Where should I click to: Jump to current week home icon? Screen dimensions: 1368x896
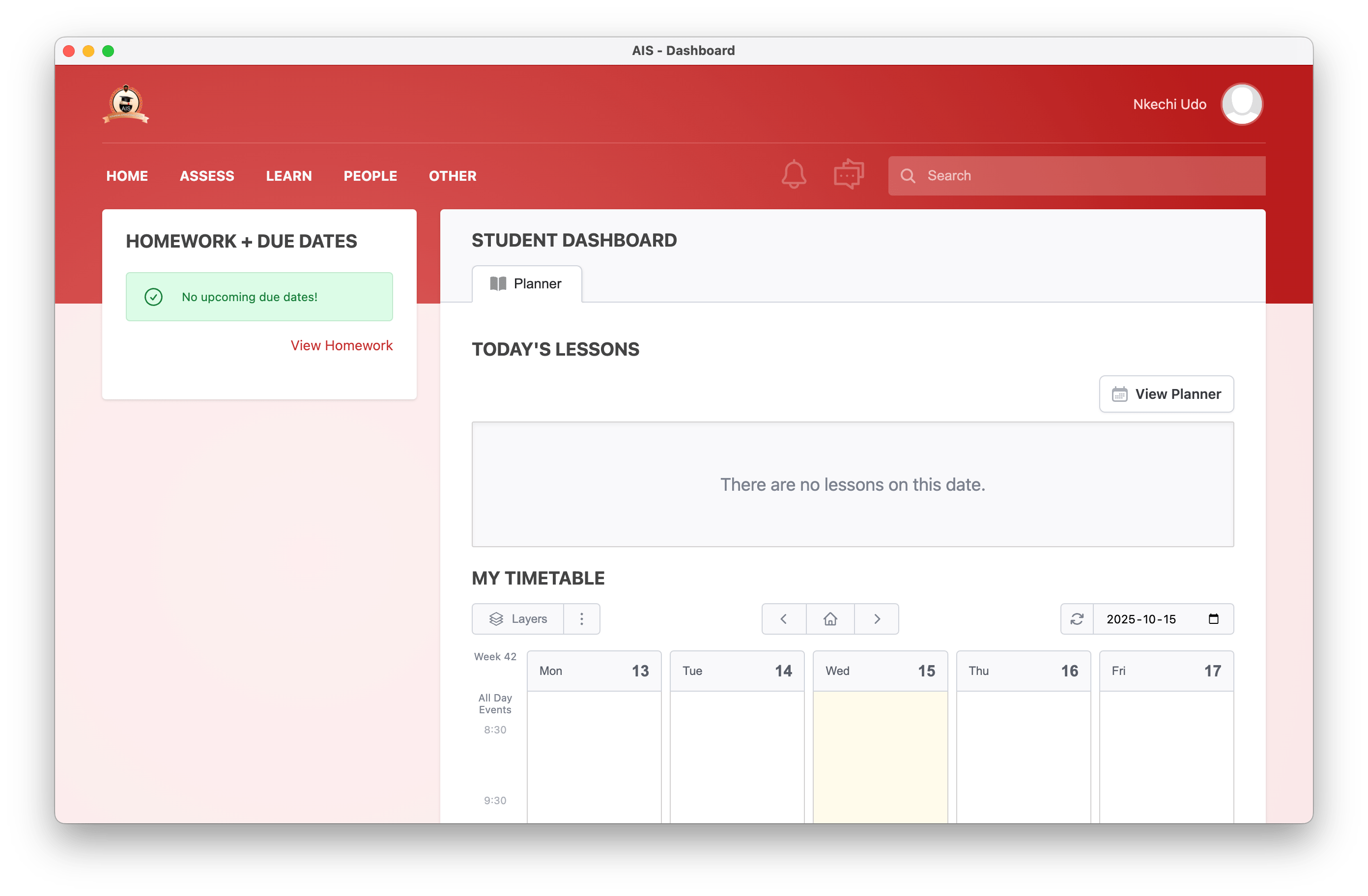[x=830, y=619]
